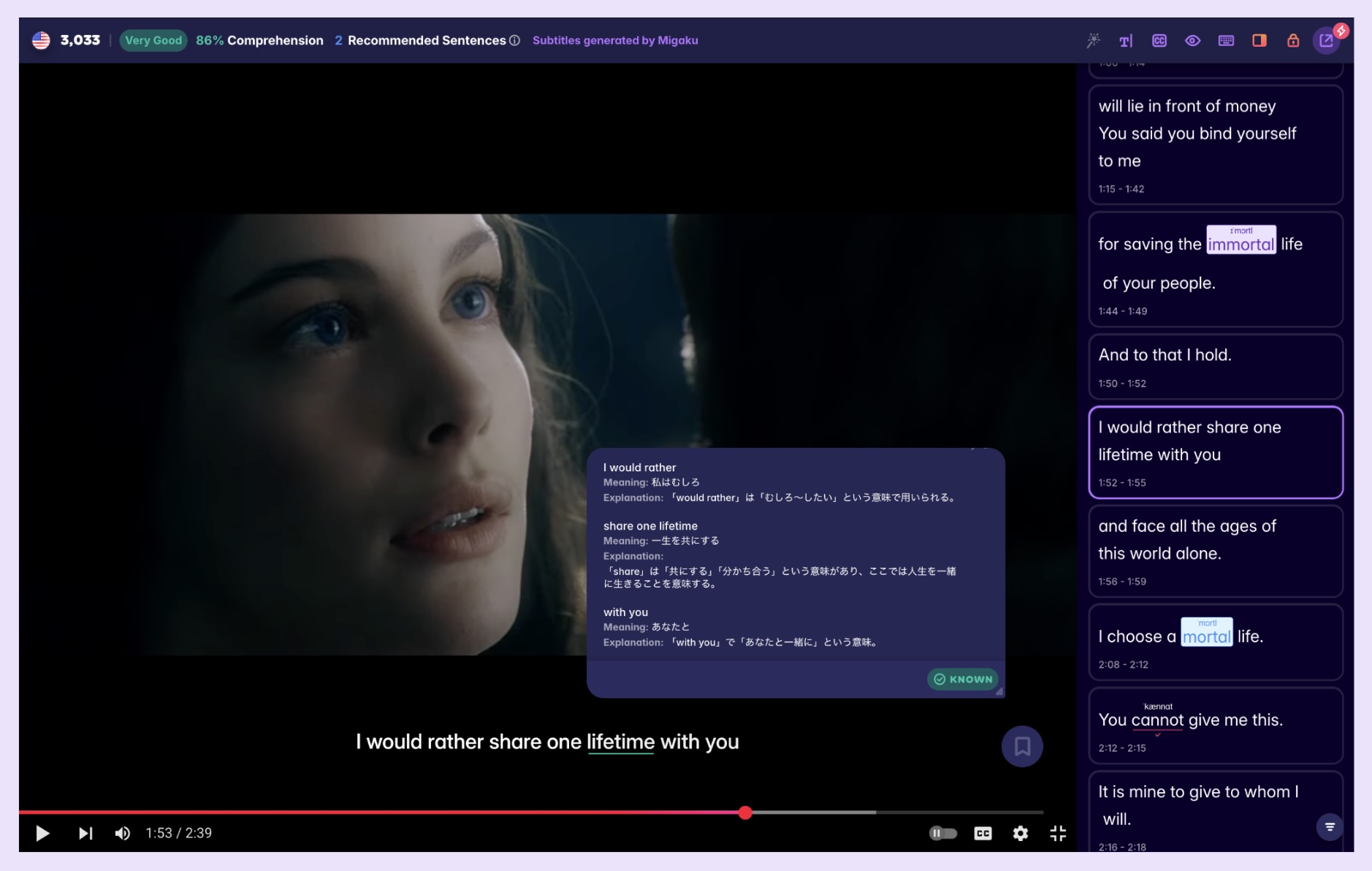Toggle YouTube closed captions button
Image resolution: width=1372 pixels, height=871 pixels.
coord(983,833)
